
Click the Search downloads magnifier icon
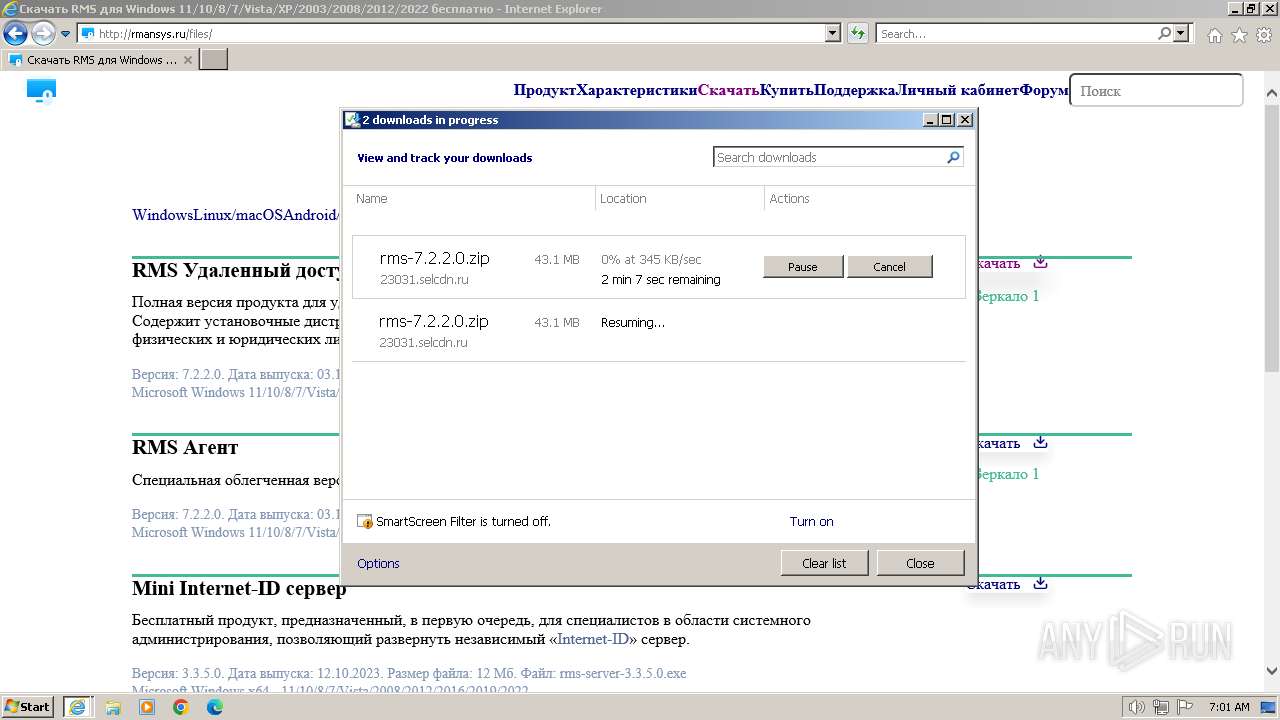[953, 157]
